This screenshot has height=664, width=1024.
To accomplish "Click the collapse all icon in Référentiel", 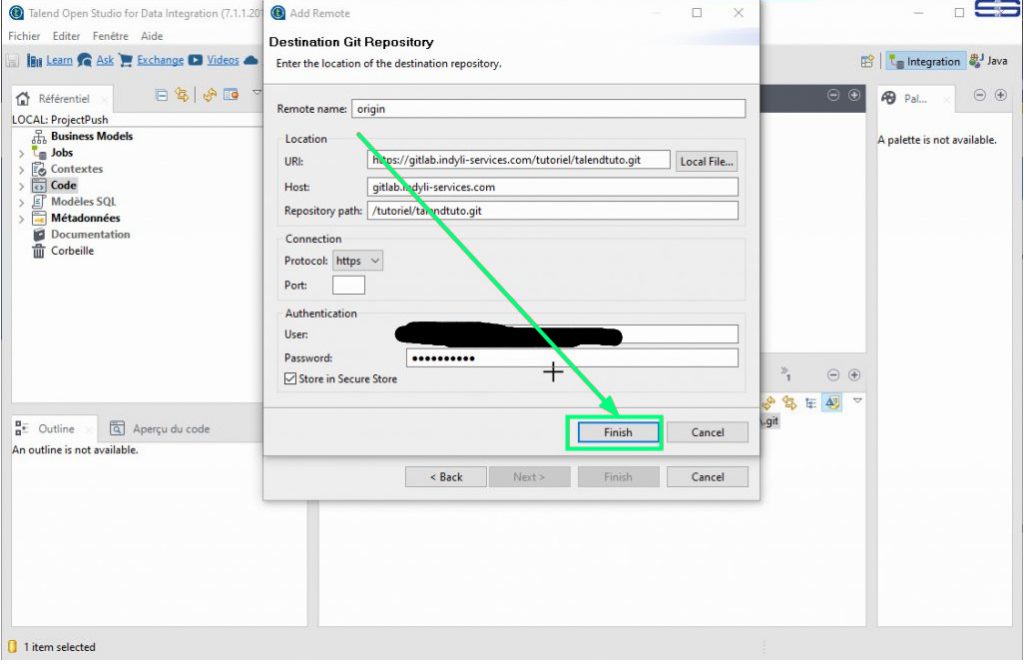I will pos(161,95).
